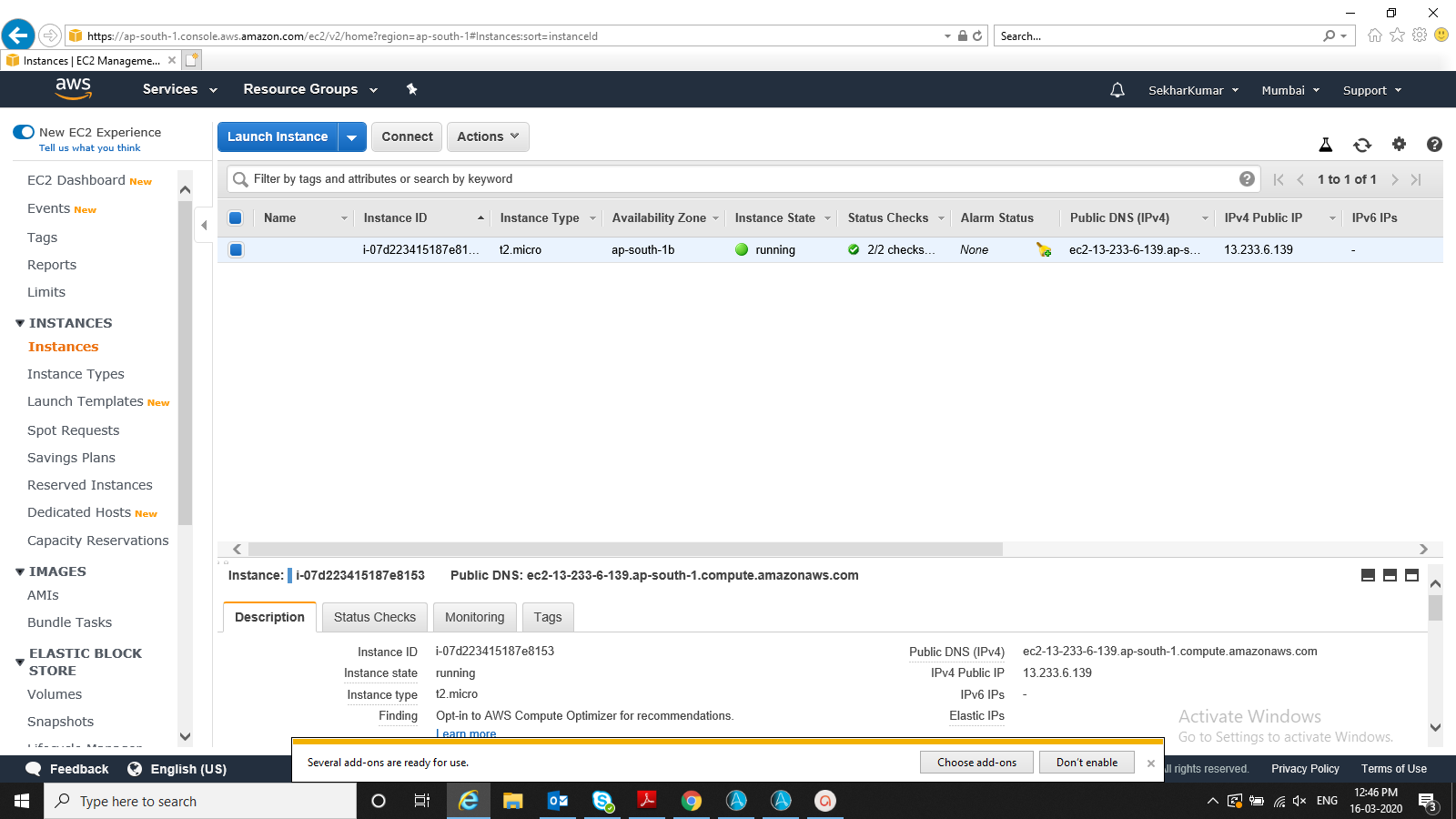The height and width of the screenshot is (819, 1456).
Task: Set details pane to the middle layout icon
Action: [x=1390, y=575]
